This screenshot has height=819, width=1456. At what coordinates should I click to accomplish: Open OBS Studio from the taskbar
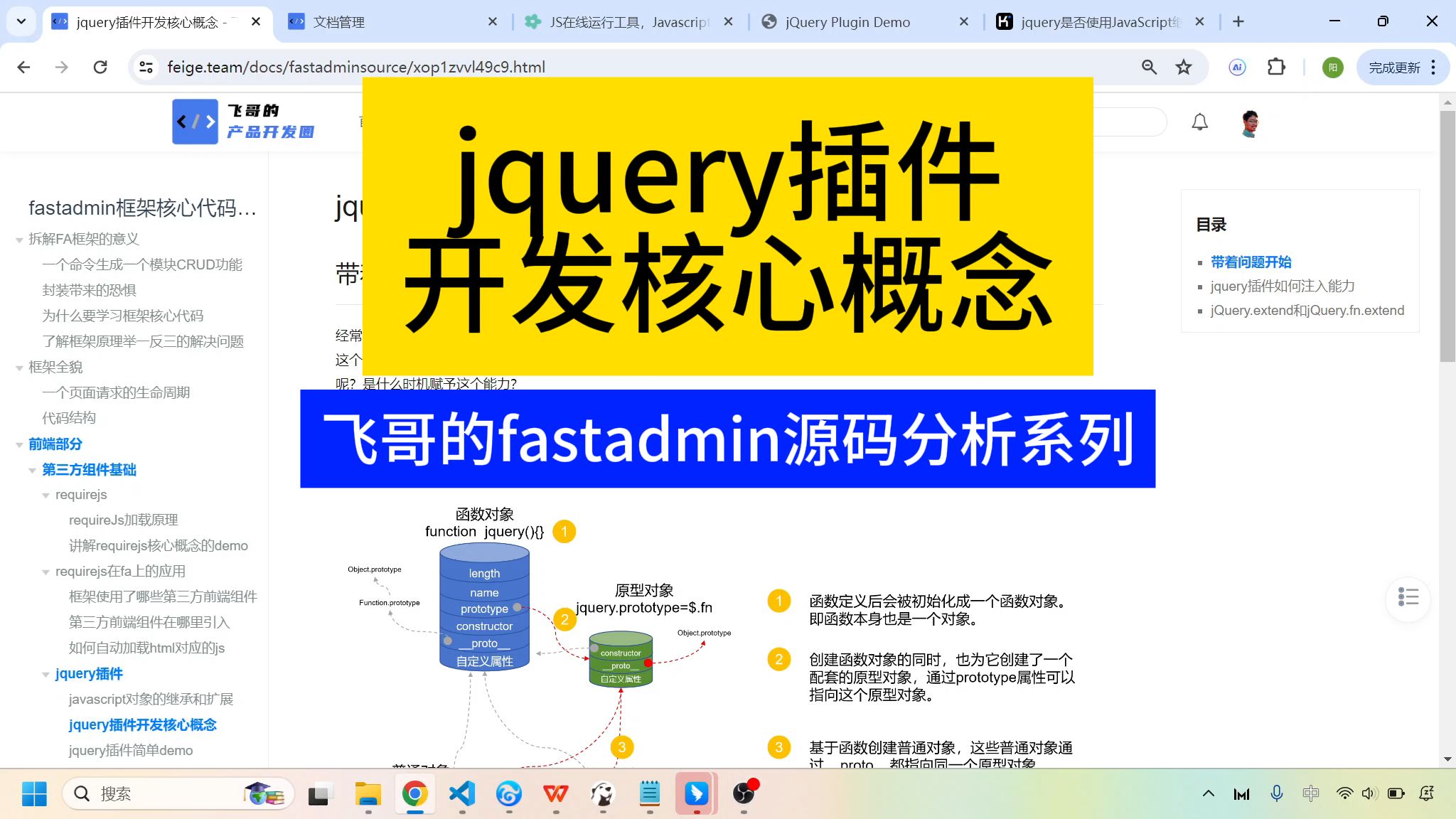click(x=744, y=793)
